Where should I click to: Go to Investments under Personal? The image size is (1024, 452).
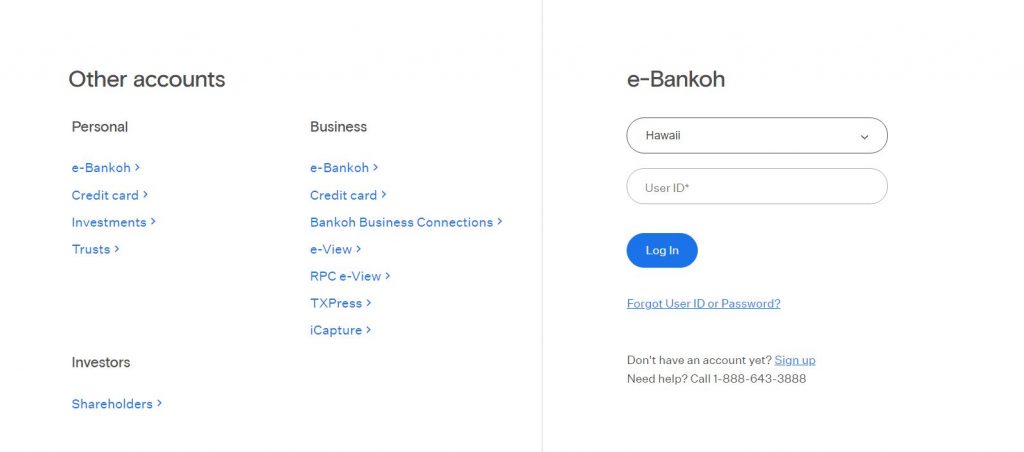114,222
